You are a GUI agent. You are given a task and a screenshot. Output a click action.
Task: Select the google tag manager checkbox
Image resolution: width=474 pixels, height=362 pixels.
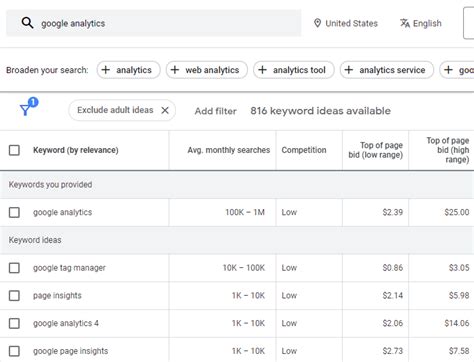pyautogui.click(x=14, y=268)
